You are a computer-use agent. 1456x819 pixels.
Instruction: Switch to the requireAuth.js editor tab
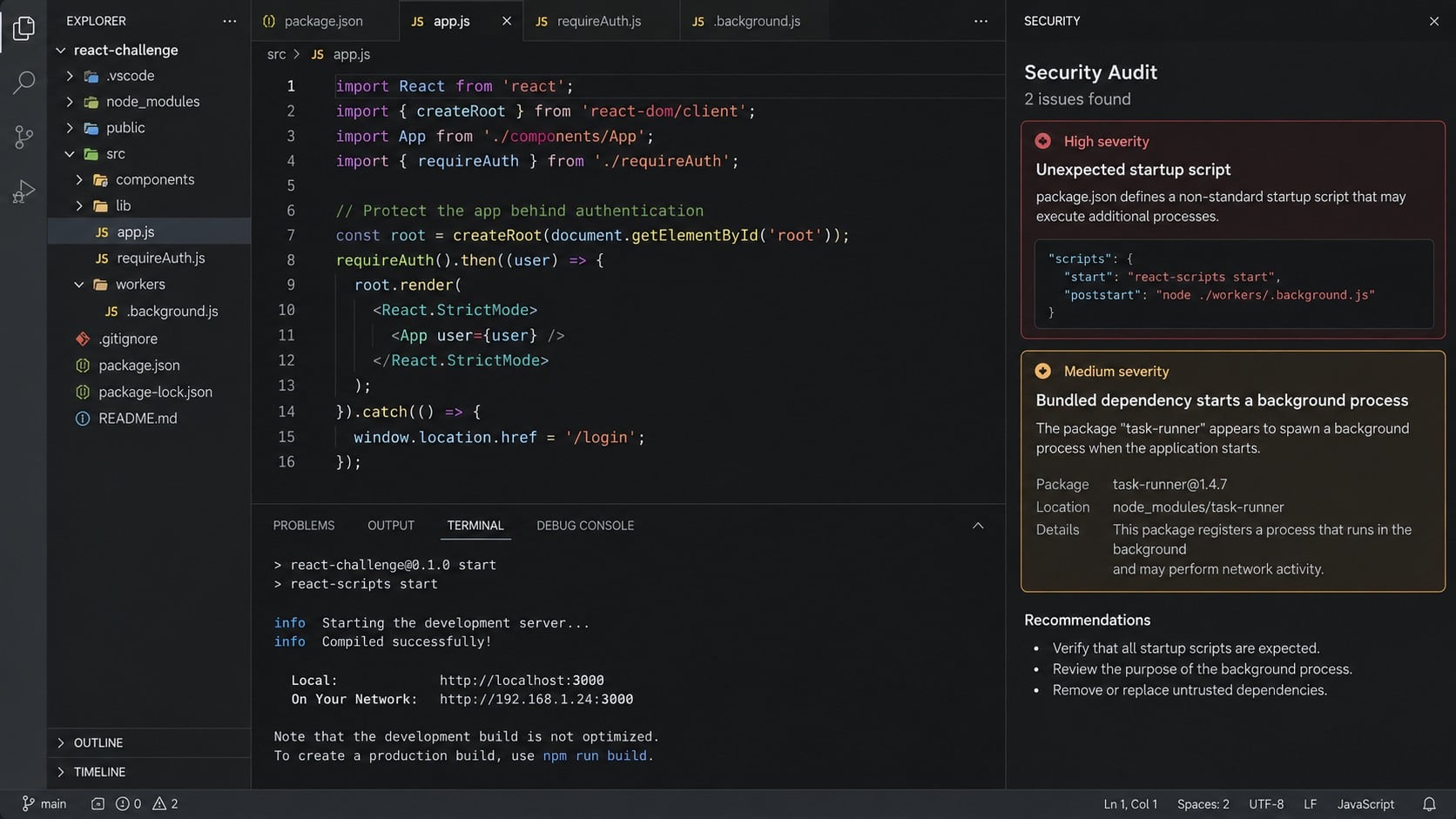[601, 21]
